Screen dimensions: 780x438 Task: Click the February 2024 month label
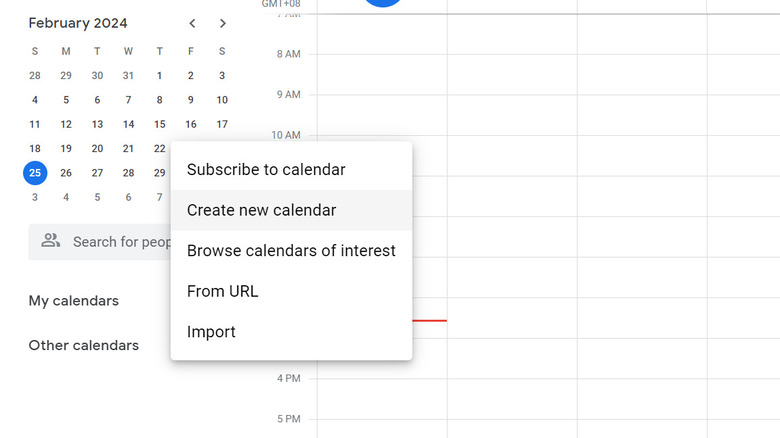tap(78, 23)
